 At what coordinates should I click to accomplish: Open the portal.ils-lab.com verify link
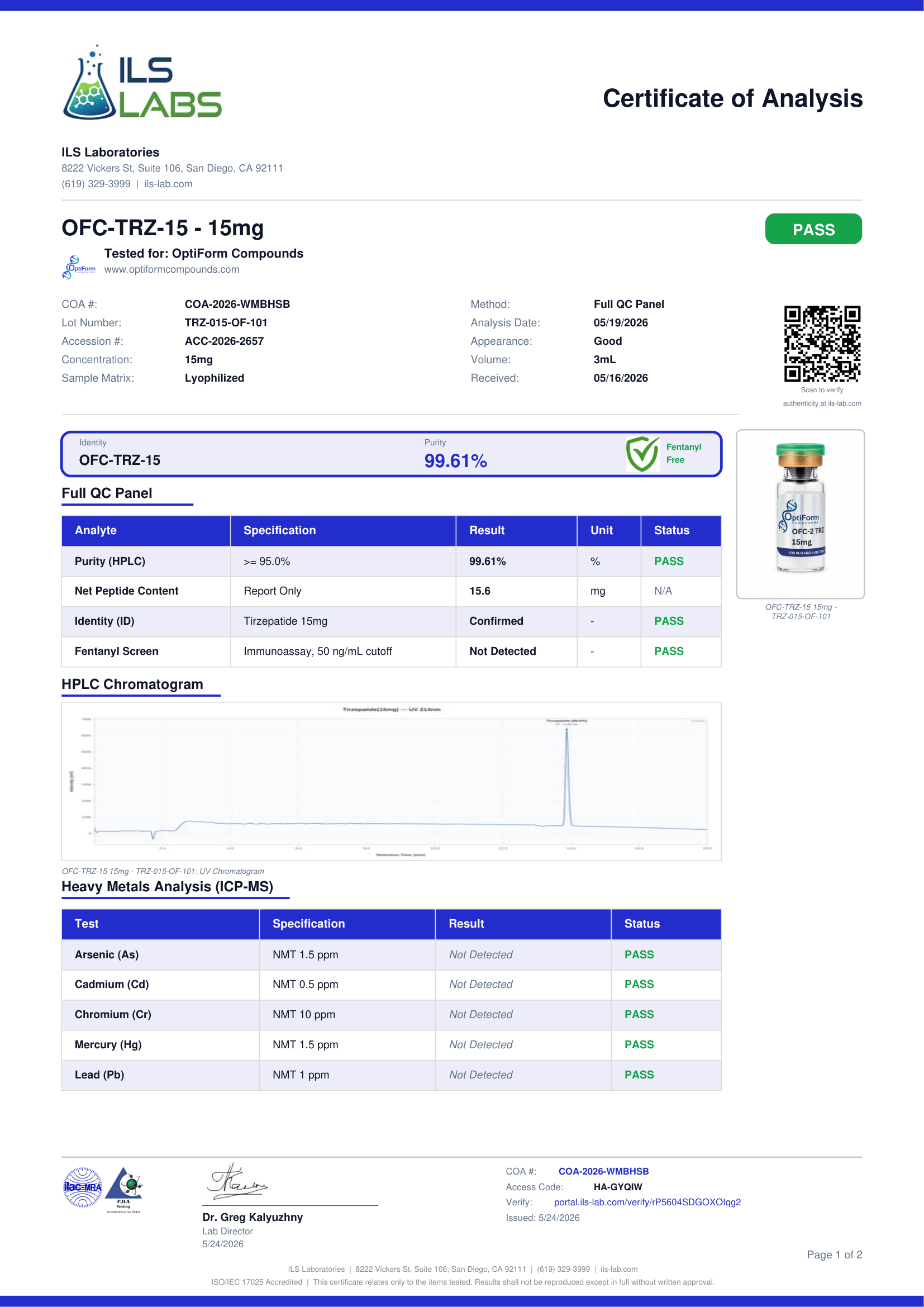pos(647,1202)
